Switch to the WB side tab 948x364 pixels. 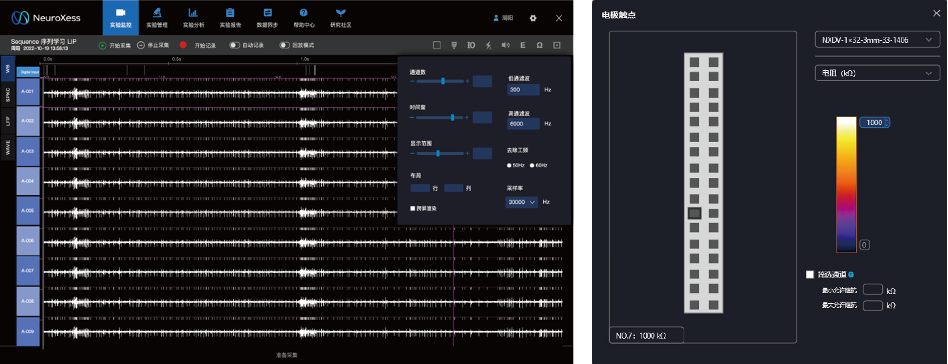(7, 70)
